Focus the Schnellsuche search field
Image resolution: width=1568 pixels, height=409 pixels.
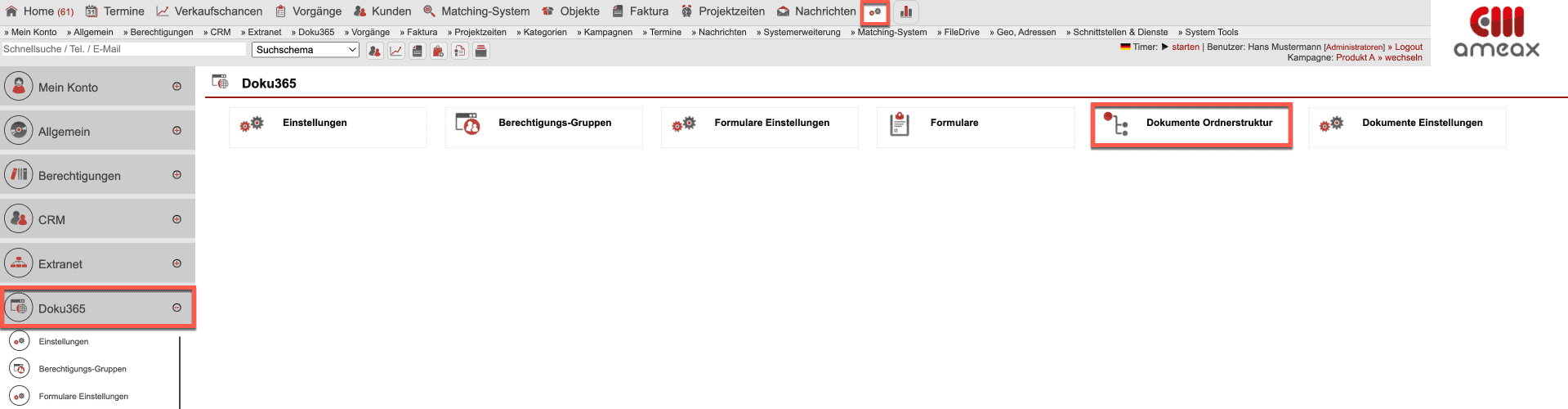(x=123, y=49)
